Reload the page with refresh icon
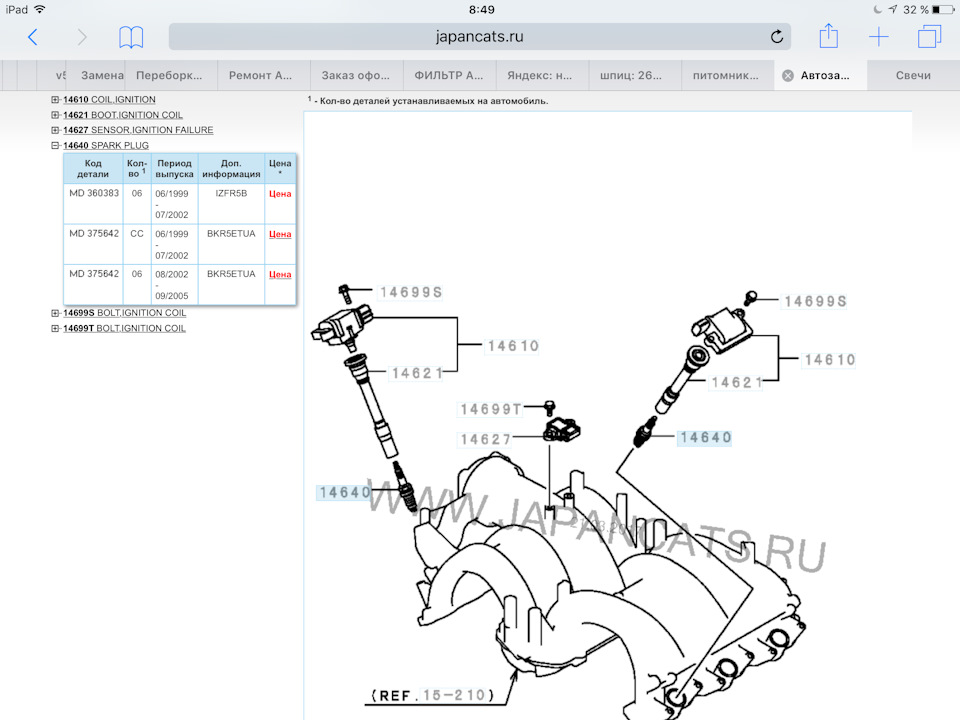This screenshot has width=960, height=720. 777,38
